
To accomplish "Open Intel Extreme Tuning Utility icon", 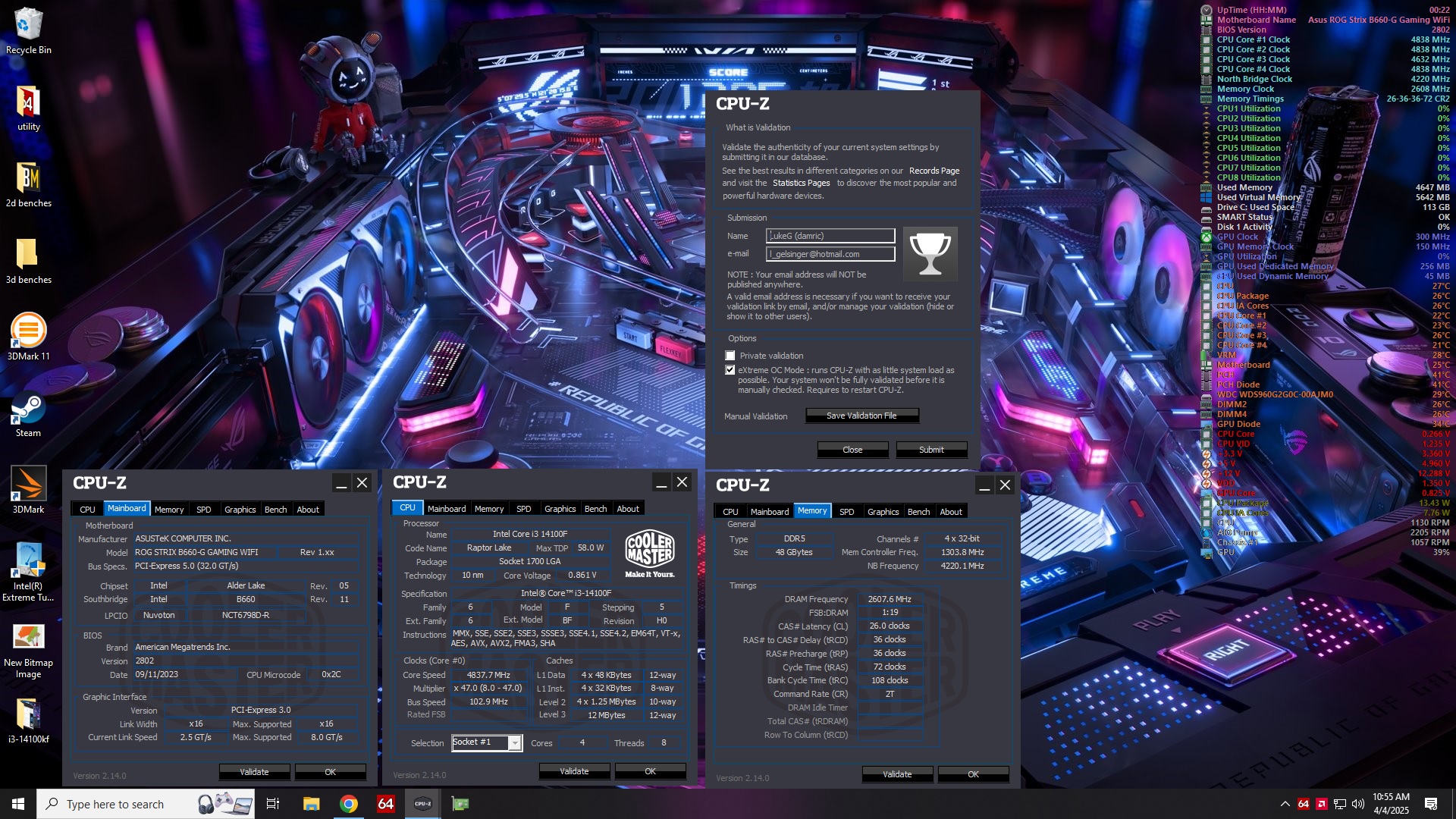I will pyautogui.click(x=29, y=573).
